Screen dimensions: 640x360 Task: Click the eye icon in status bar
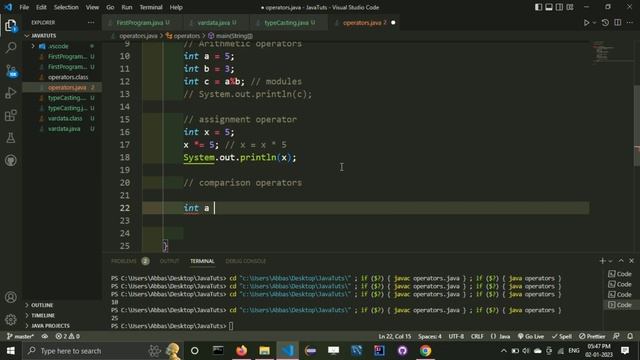pyautogui.click(x=44, y=336)
